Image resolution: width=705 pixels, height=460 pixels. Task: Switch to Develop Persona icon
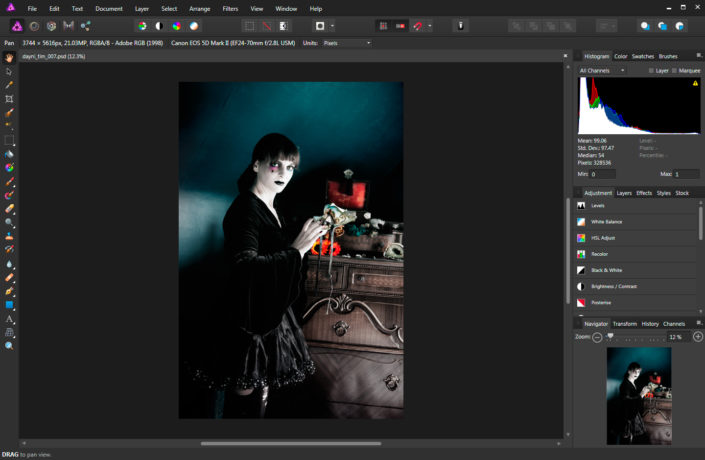tap(51, 26)
